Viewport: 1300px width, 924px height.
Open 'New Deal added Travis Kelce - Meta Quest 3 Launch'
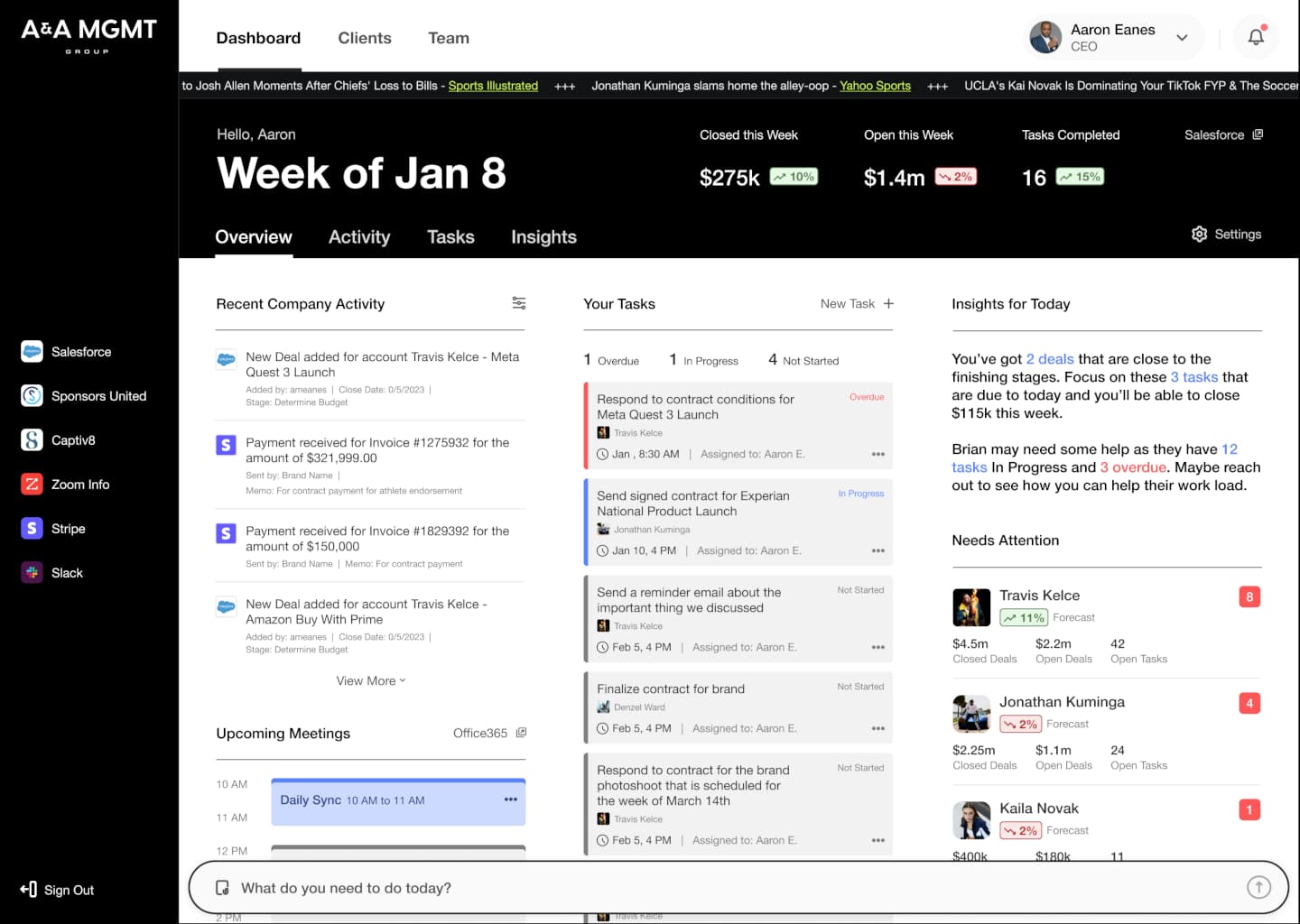point(370,379)
